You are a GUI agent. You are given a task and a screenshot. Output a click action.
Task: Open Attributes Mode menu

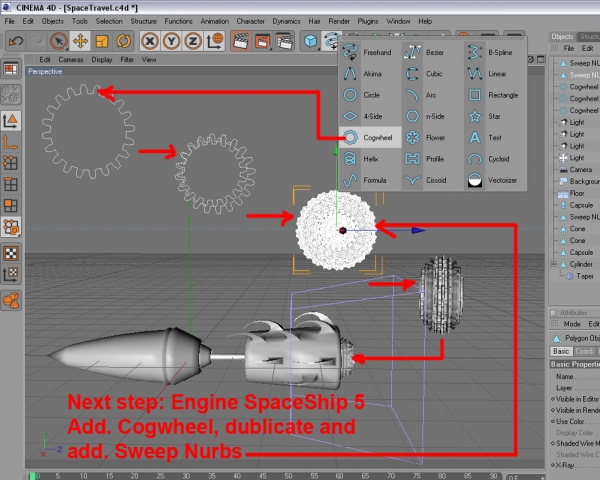click(572, 324)
